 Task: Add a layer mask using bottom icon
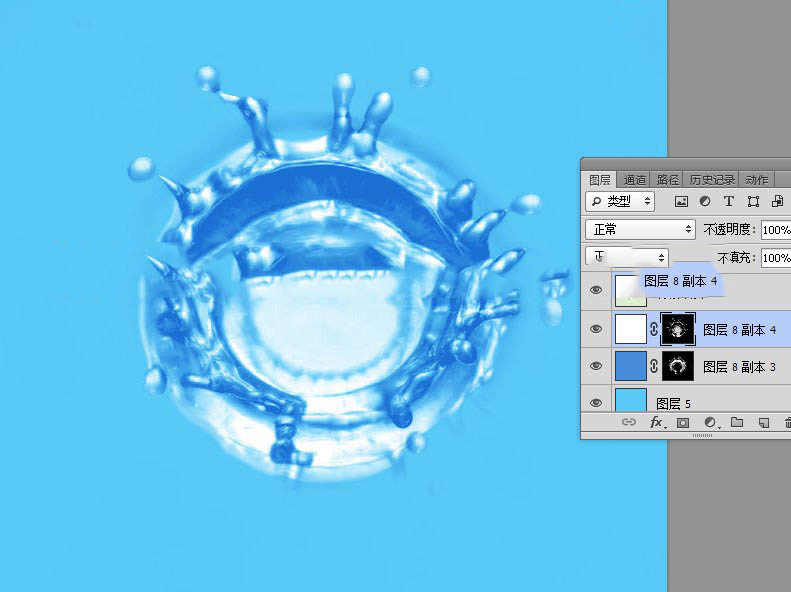683,423
